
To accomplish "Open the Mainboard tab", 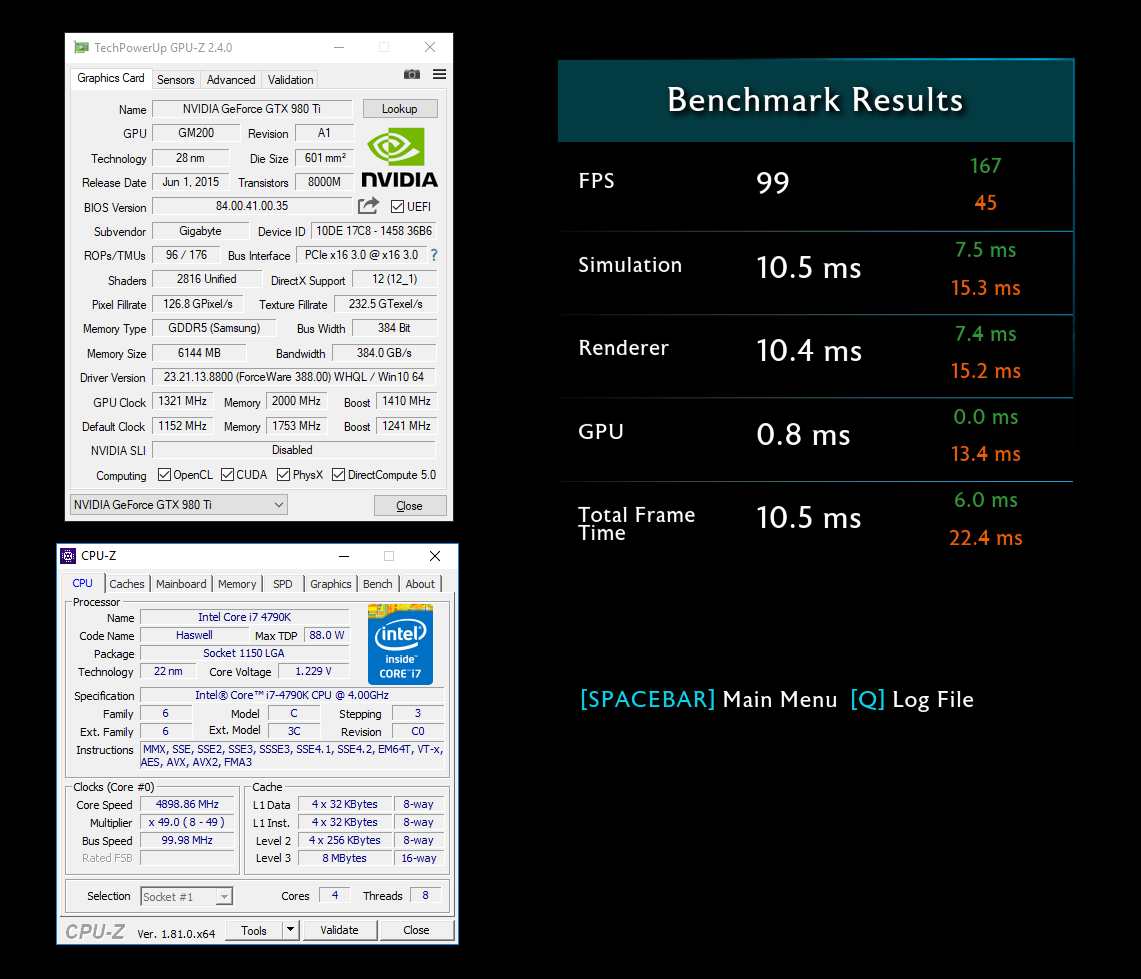I will pos(180,584).
